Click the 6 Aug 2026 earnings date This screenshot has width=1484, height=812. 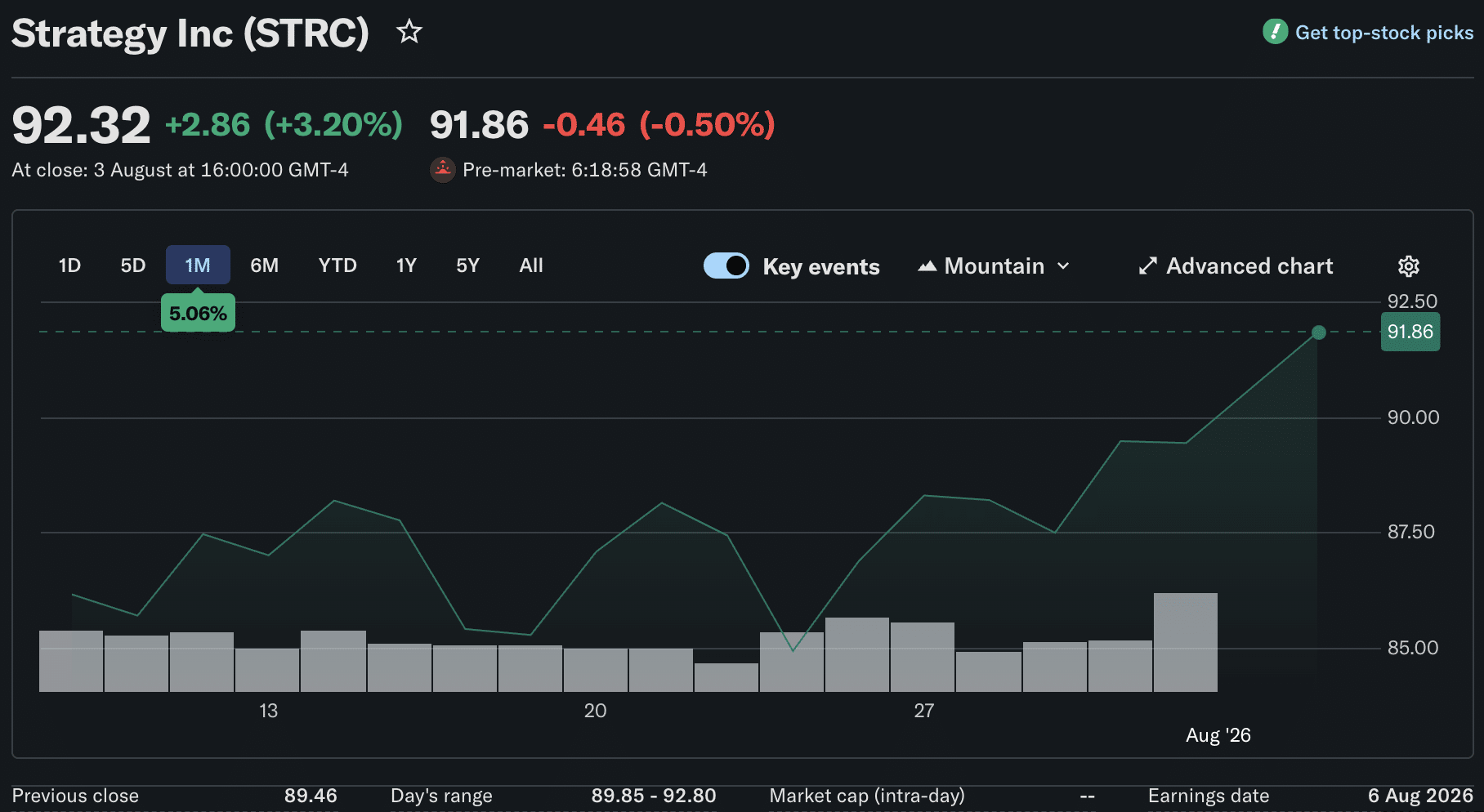click(x=1421, y=796)
